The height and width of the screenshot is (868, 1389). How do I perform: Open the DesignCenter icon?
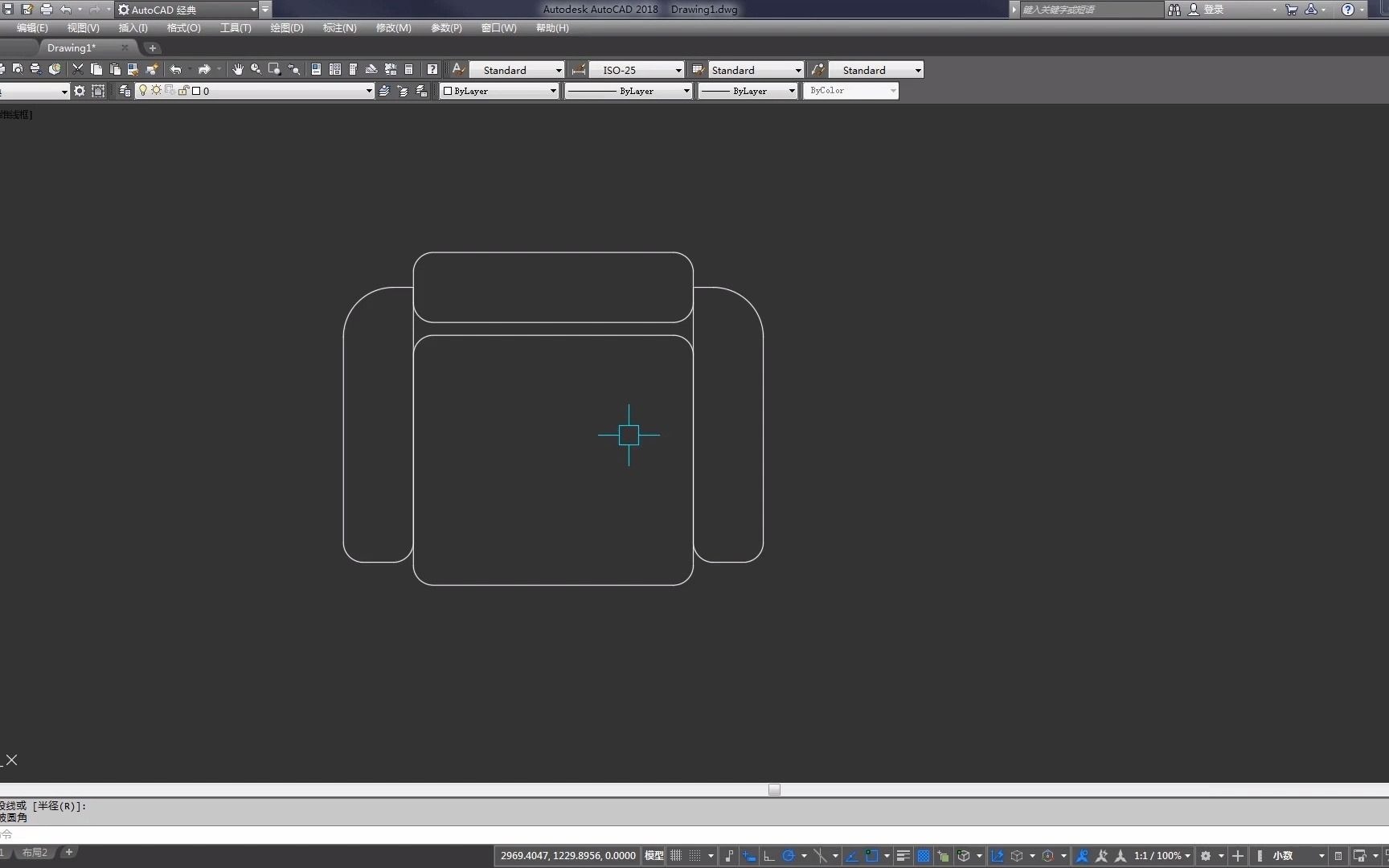[x=335, y=69]
